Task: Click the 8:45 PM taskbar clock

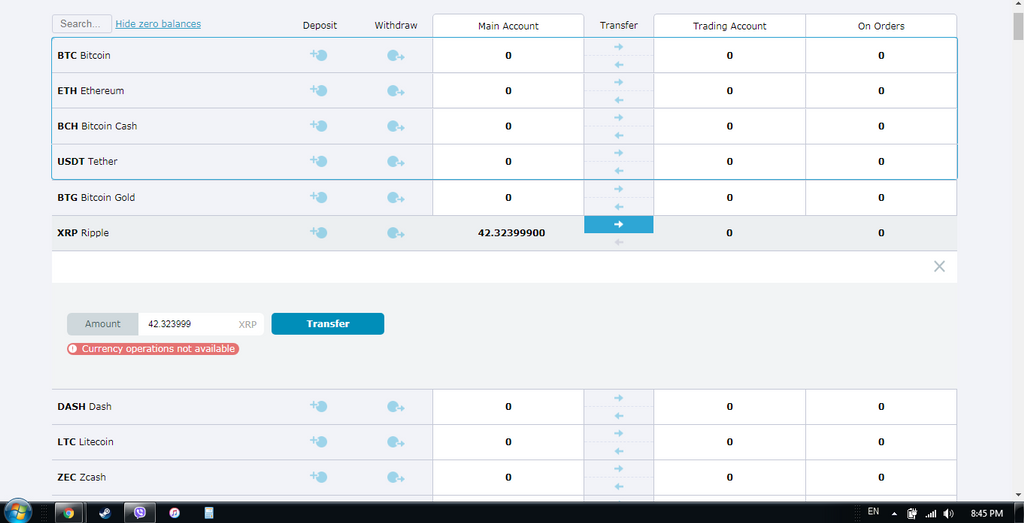Action: (x=987, y=513)
